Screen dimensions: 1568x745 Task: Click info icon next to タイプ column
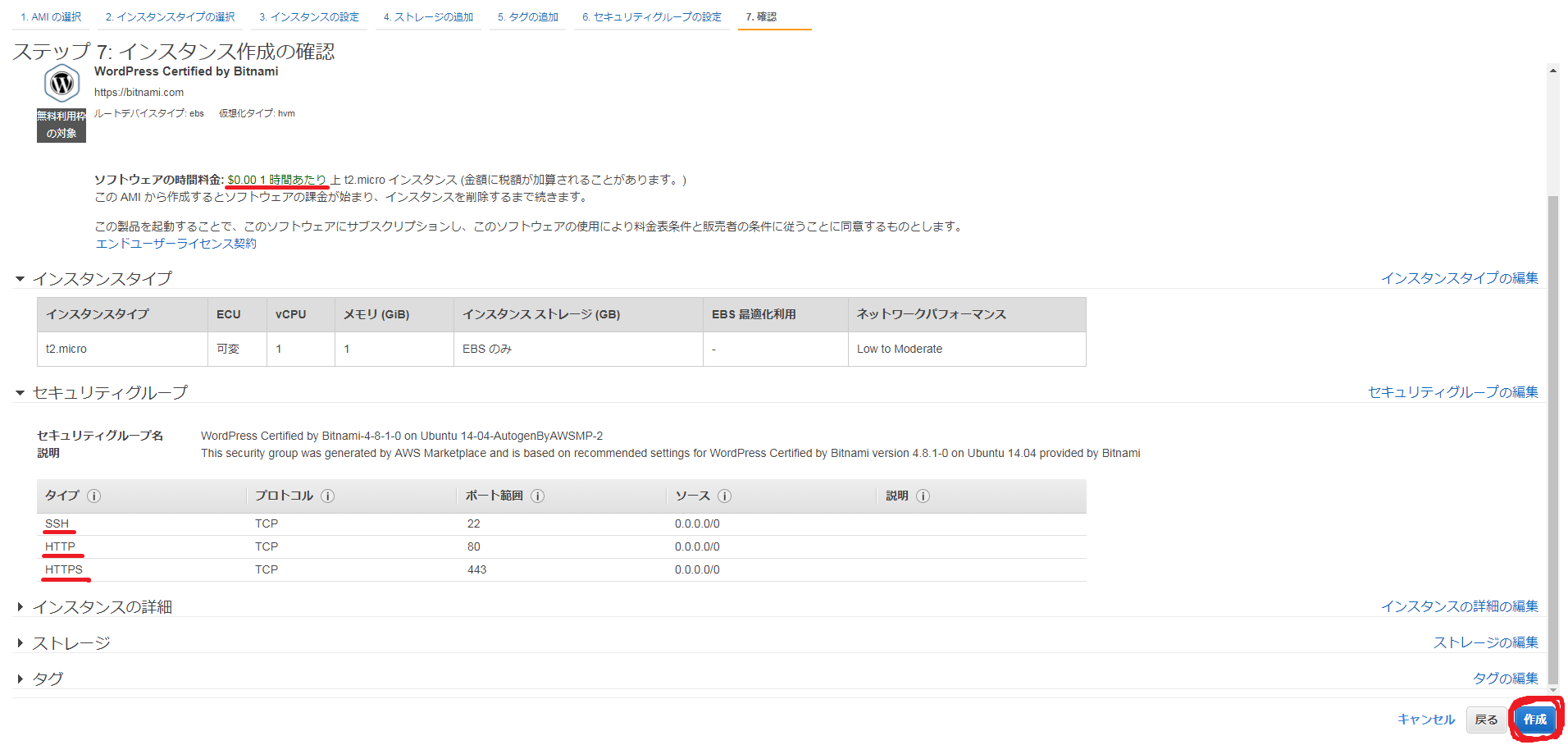tap(94, 496)
